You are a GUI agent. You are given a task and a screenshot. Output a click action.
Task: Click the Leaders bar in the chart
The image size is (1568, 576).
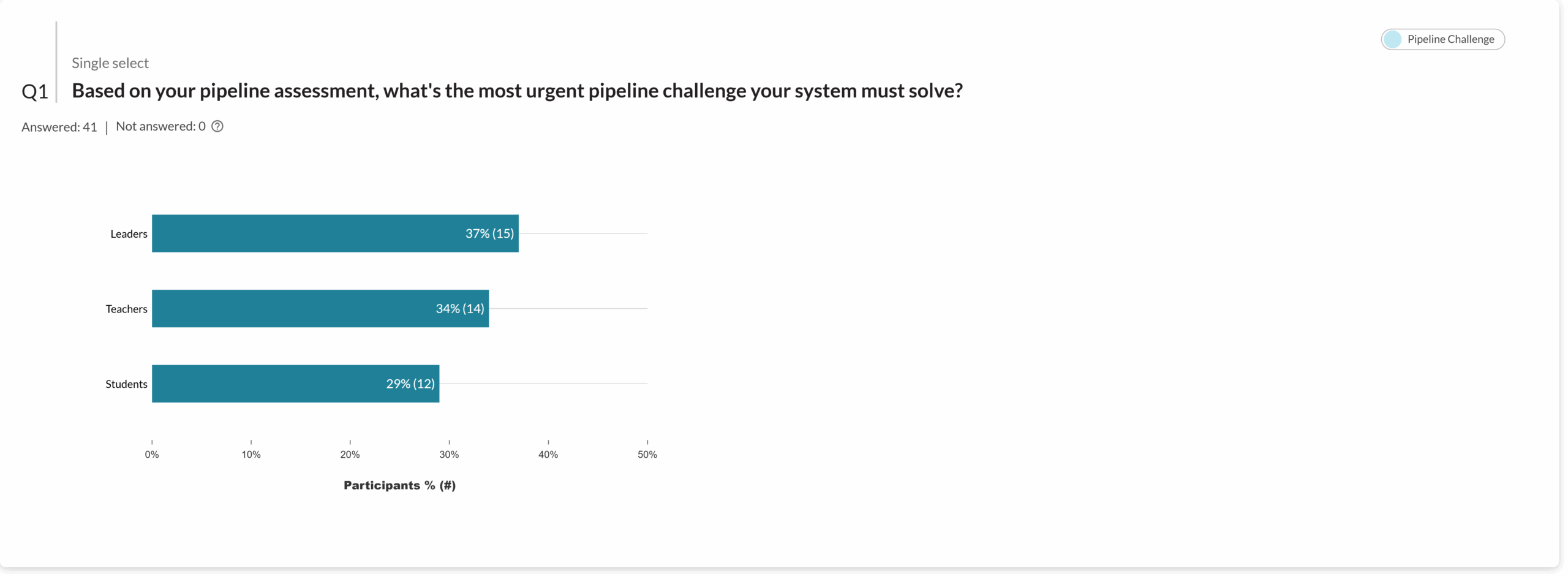coord(334,233)
